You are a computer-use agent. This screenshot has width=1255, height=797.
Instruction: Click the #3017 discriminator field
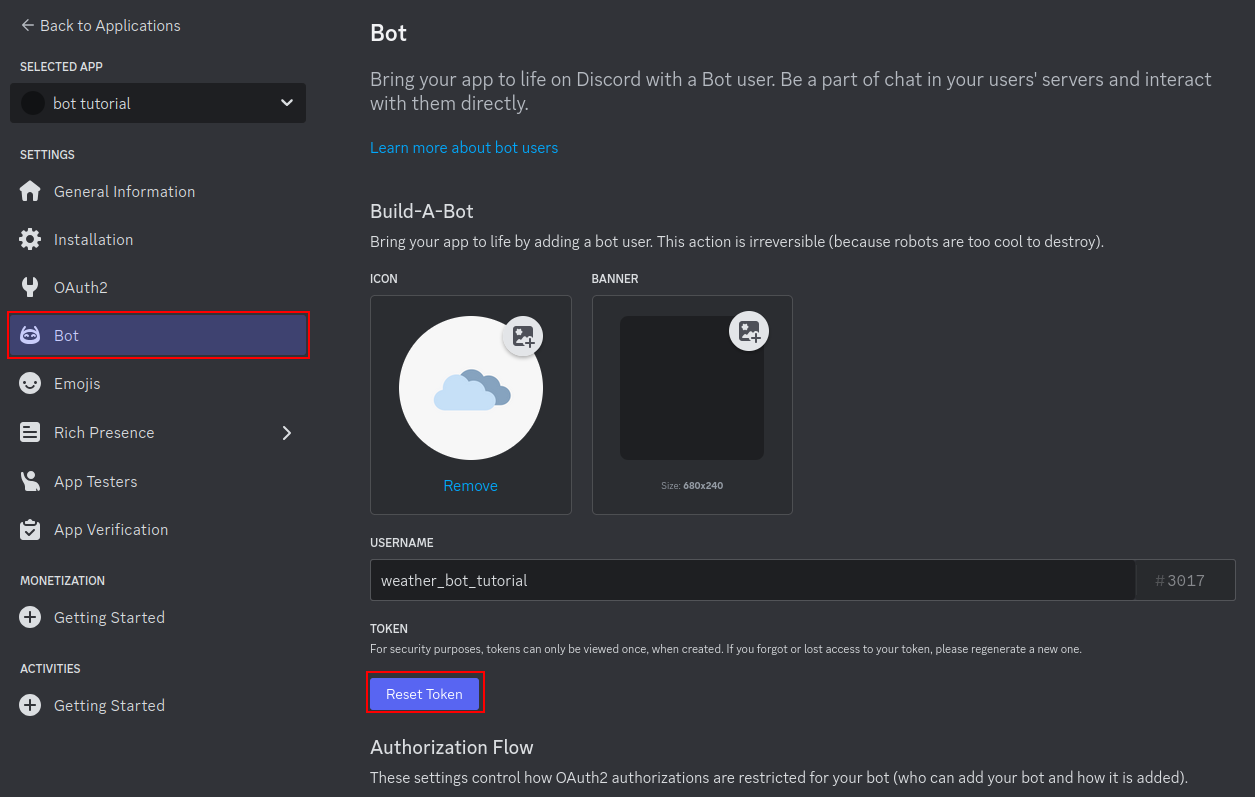coord(1186,580)
